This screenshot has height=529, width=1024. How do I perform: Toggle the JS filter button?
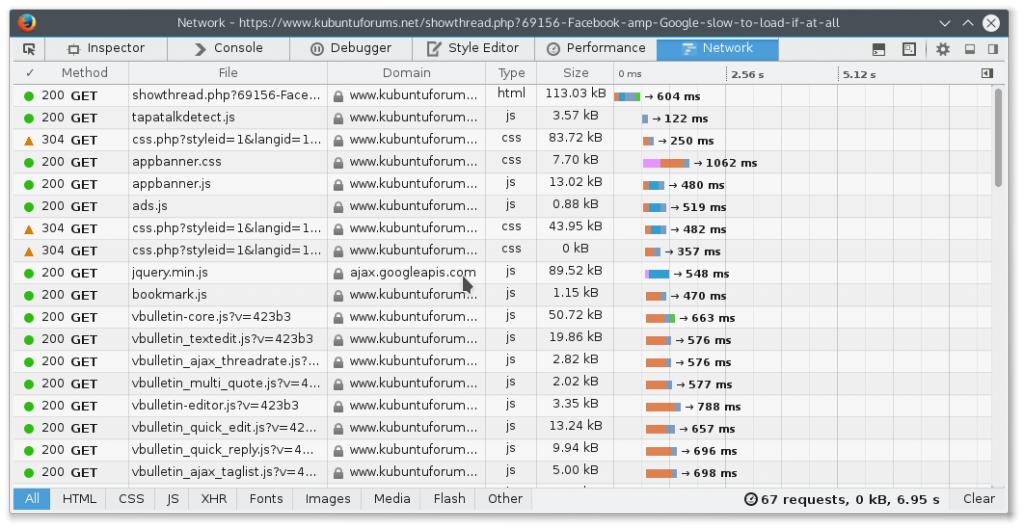[x=172, y=498]
